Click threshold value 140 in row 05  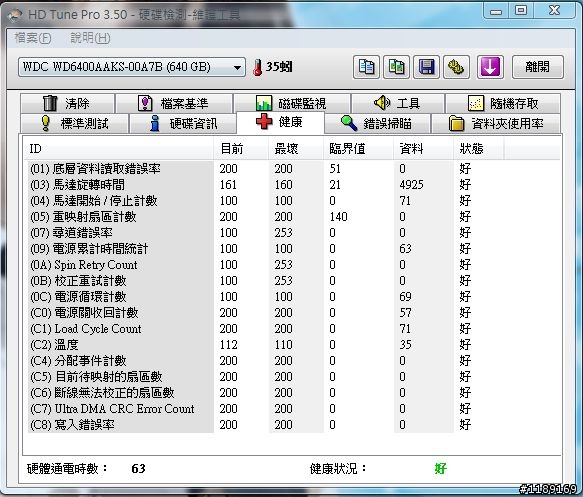tap(338, 217)
